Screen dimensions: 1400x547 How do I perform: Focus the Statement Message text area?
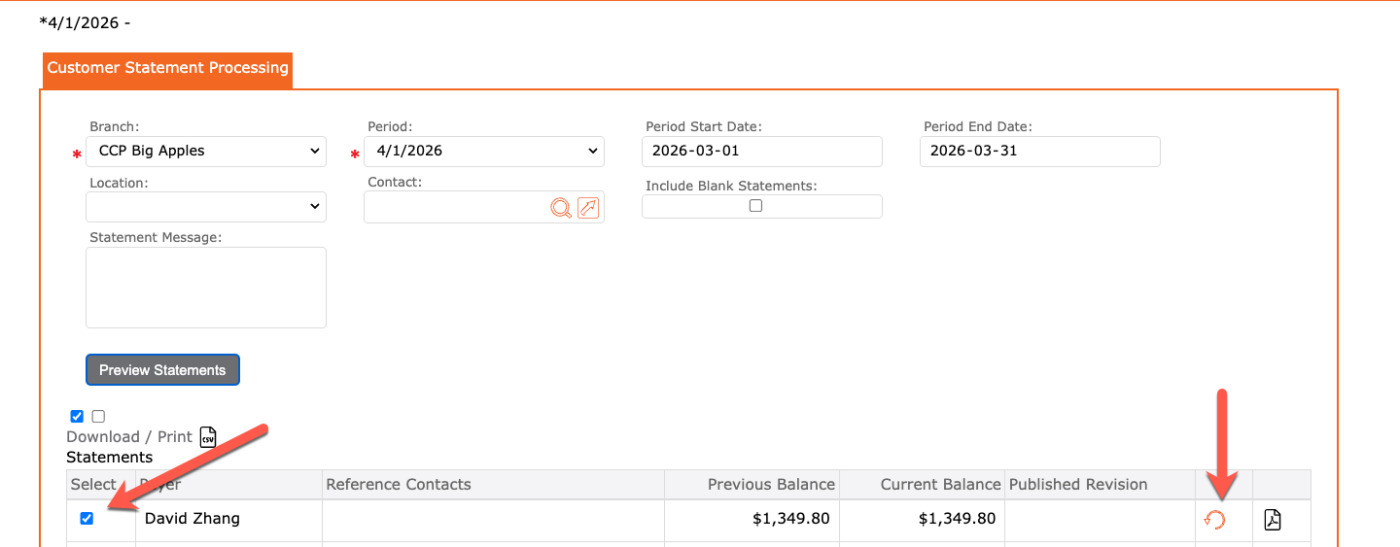(206, 287)
